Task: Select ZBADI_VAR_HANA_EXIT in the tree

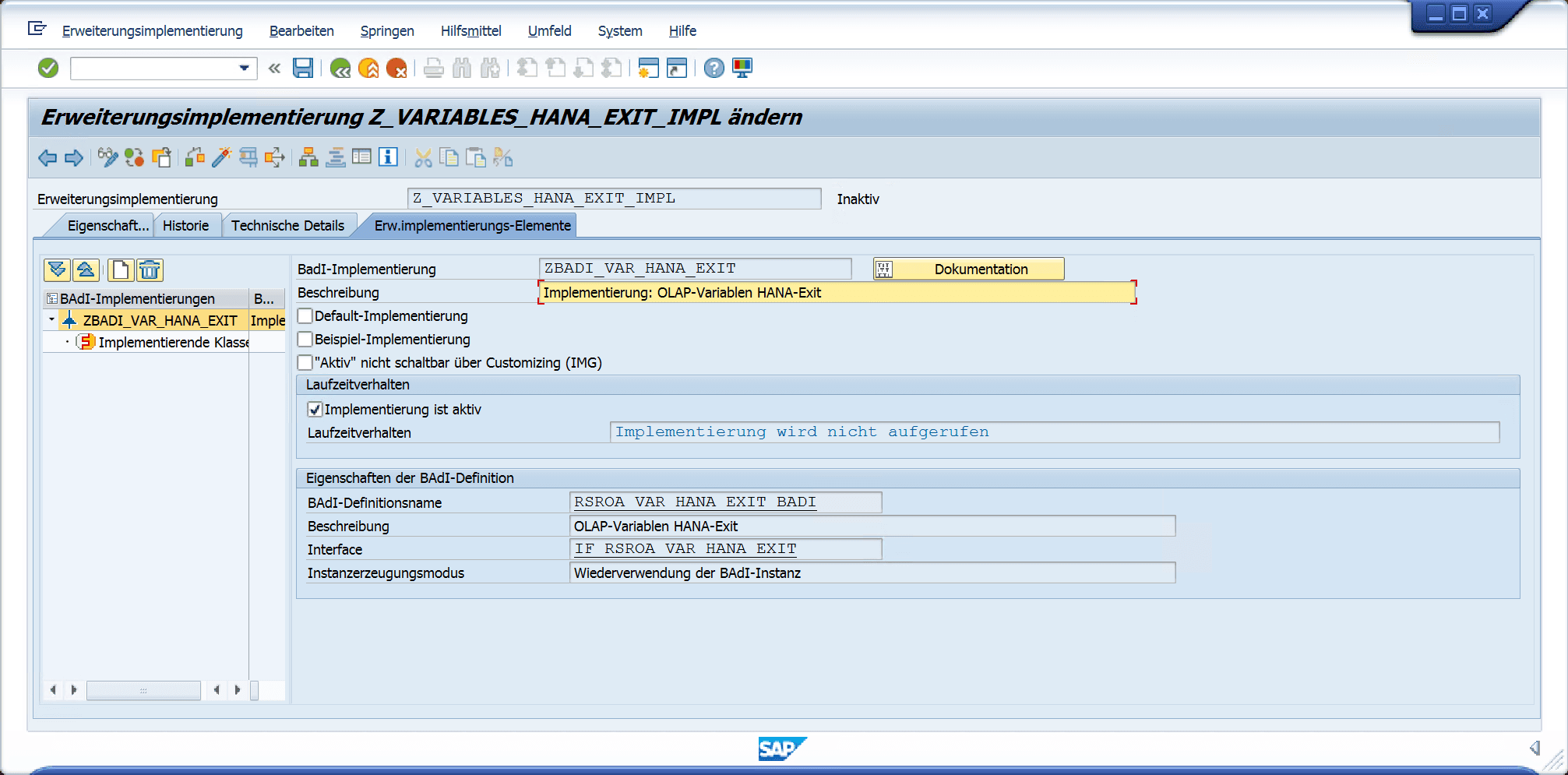Action: [x=160, y=321]
